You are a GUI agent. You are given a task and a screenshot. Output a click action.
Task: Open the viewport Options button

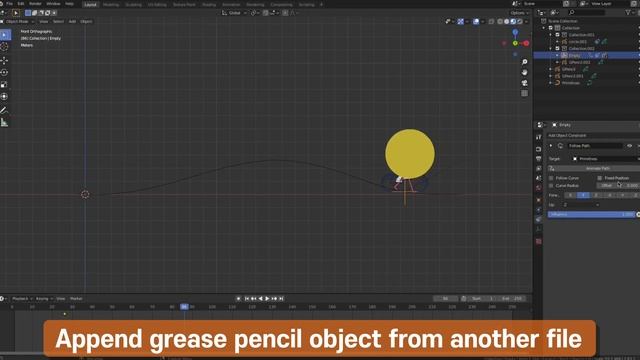pos(519,13)
